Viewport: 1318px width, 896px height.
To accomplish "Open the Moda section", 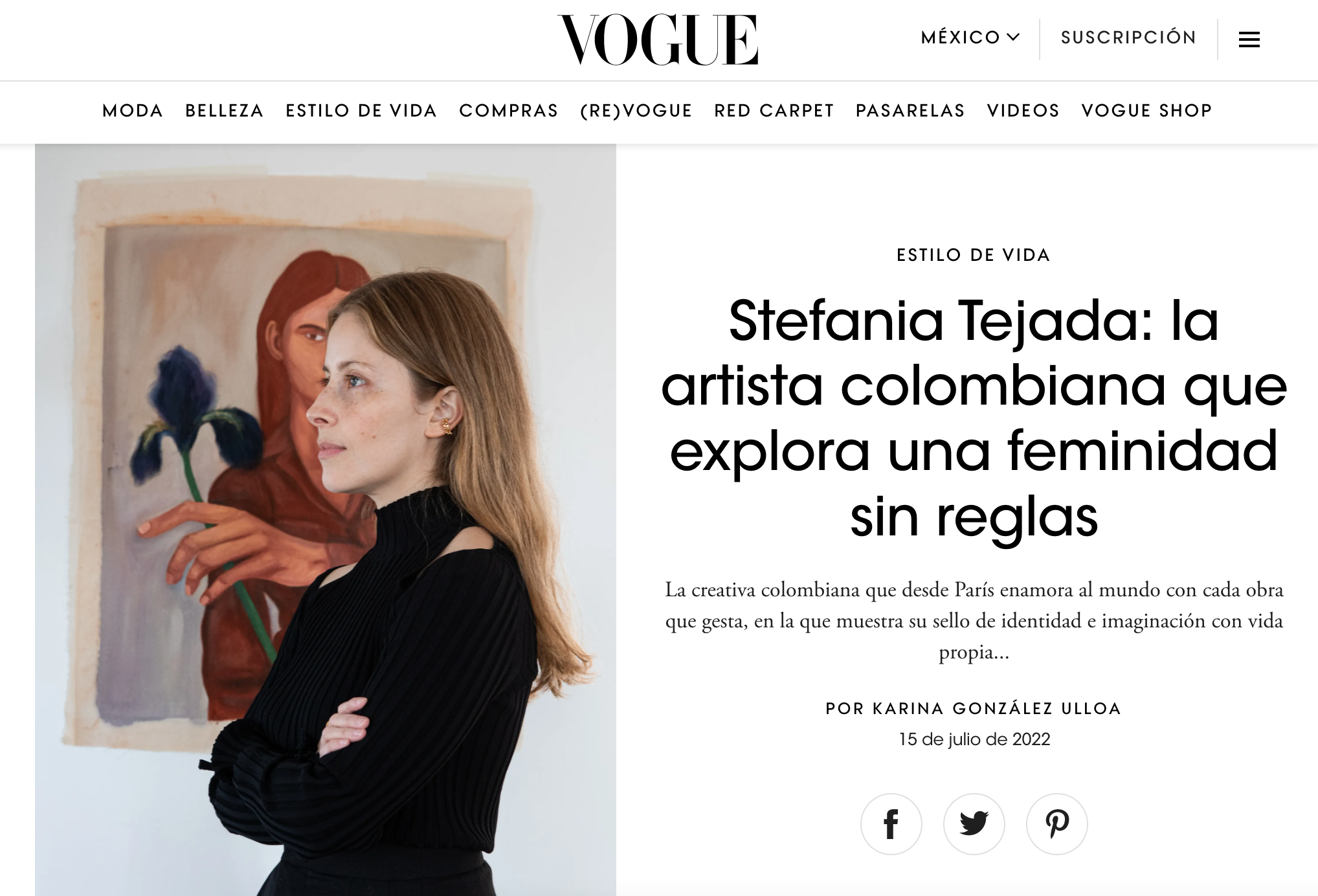I will point(133,111).
